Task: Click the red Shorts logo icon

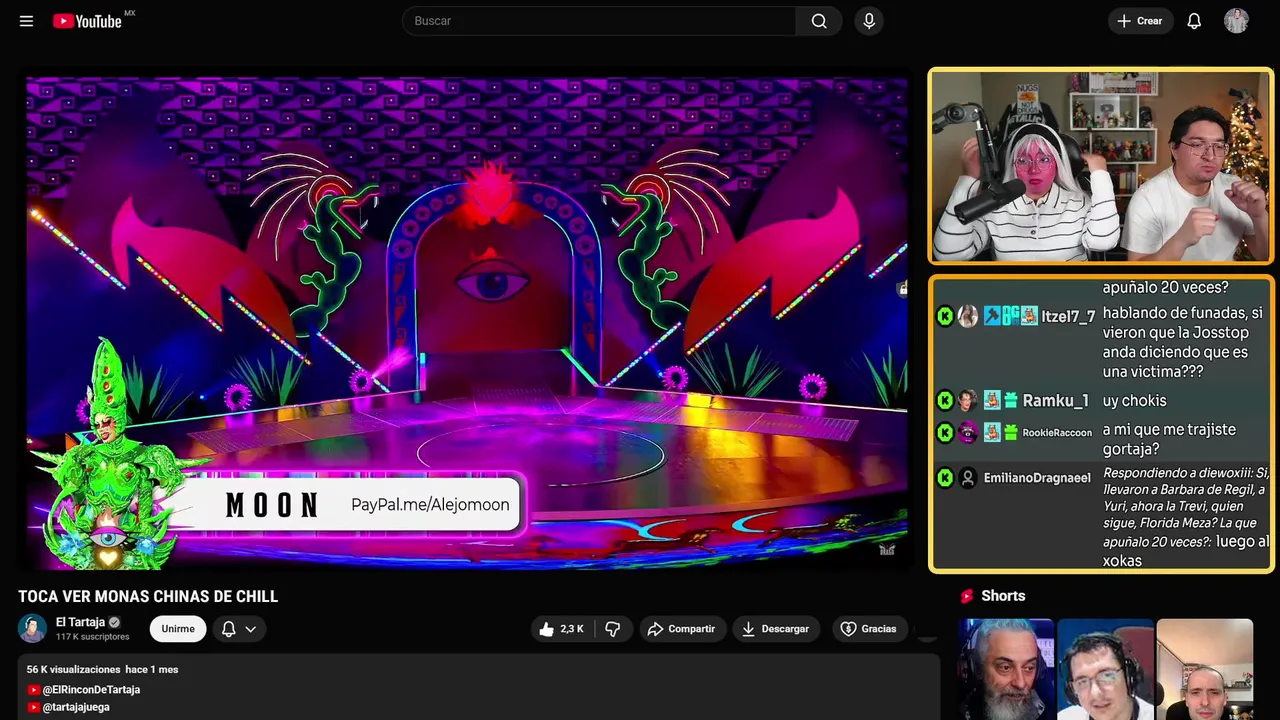Action: point(966,596)
